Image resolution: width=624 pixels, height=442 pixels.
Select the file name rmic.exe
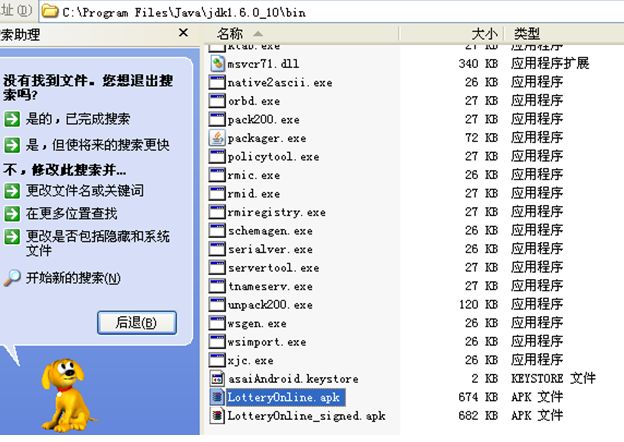point(254,175)
